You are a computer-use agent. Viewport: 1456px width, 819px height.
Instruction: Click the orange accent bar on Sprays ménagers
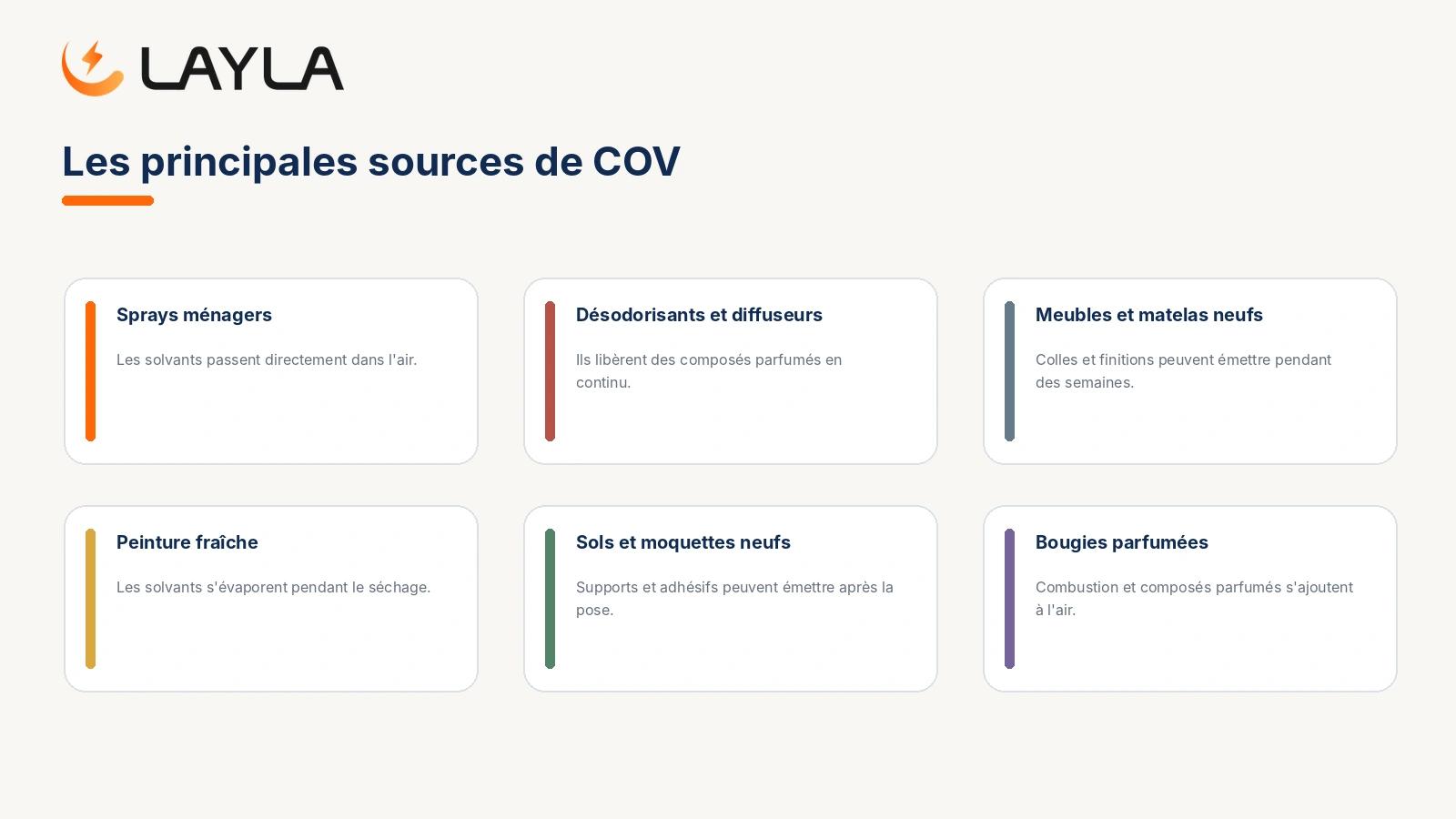pyautogui.click(x=90, y=371)
